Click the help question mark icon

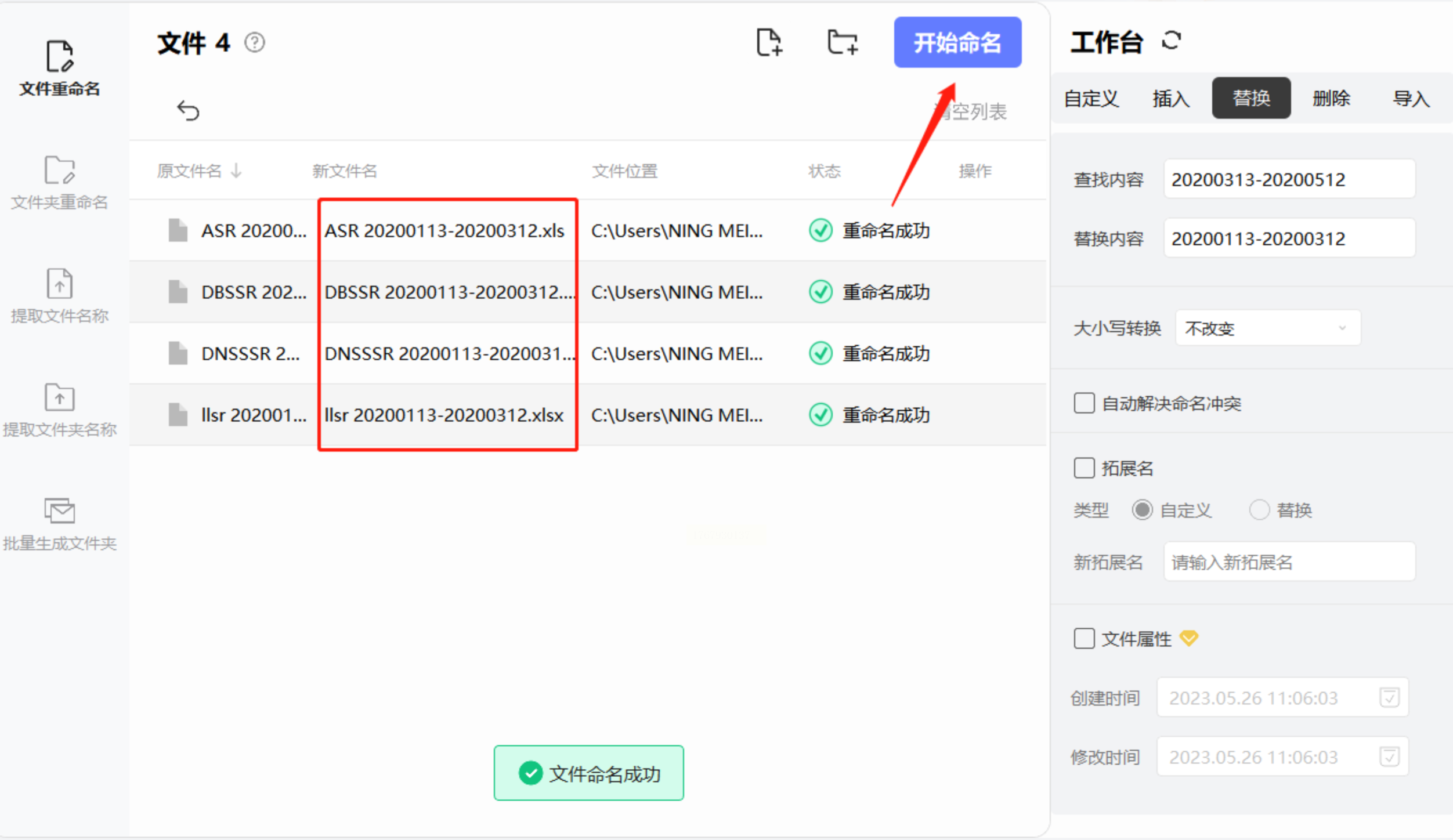point(254,42)
